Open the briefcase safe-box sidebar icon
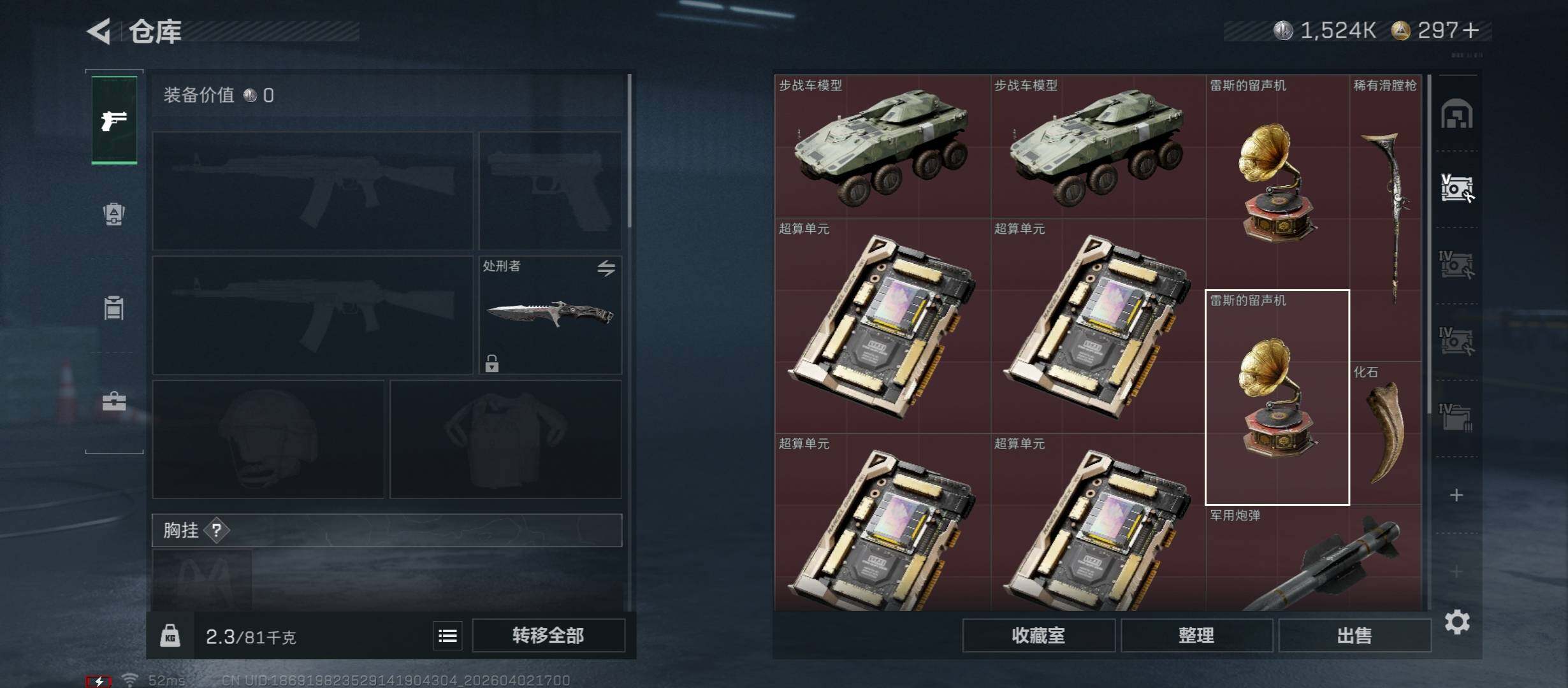 coord(114,401)
